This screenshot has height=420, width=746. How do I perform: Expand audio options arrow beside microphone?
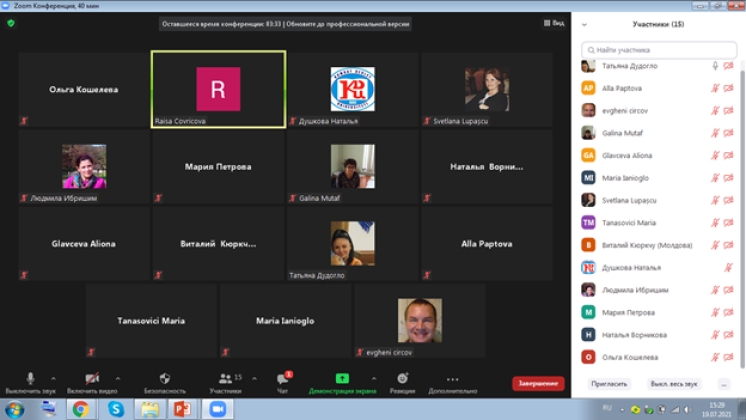point(53,379)
